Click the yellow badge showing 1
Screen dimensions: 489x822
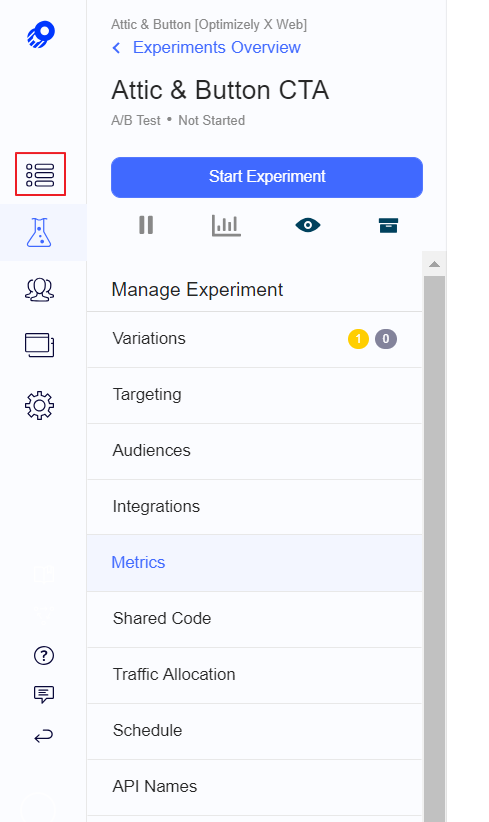(358, 339)
